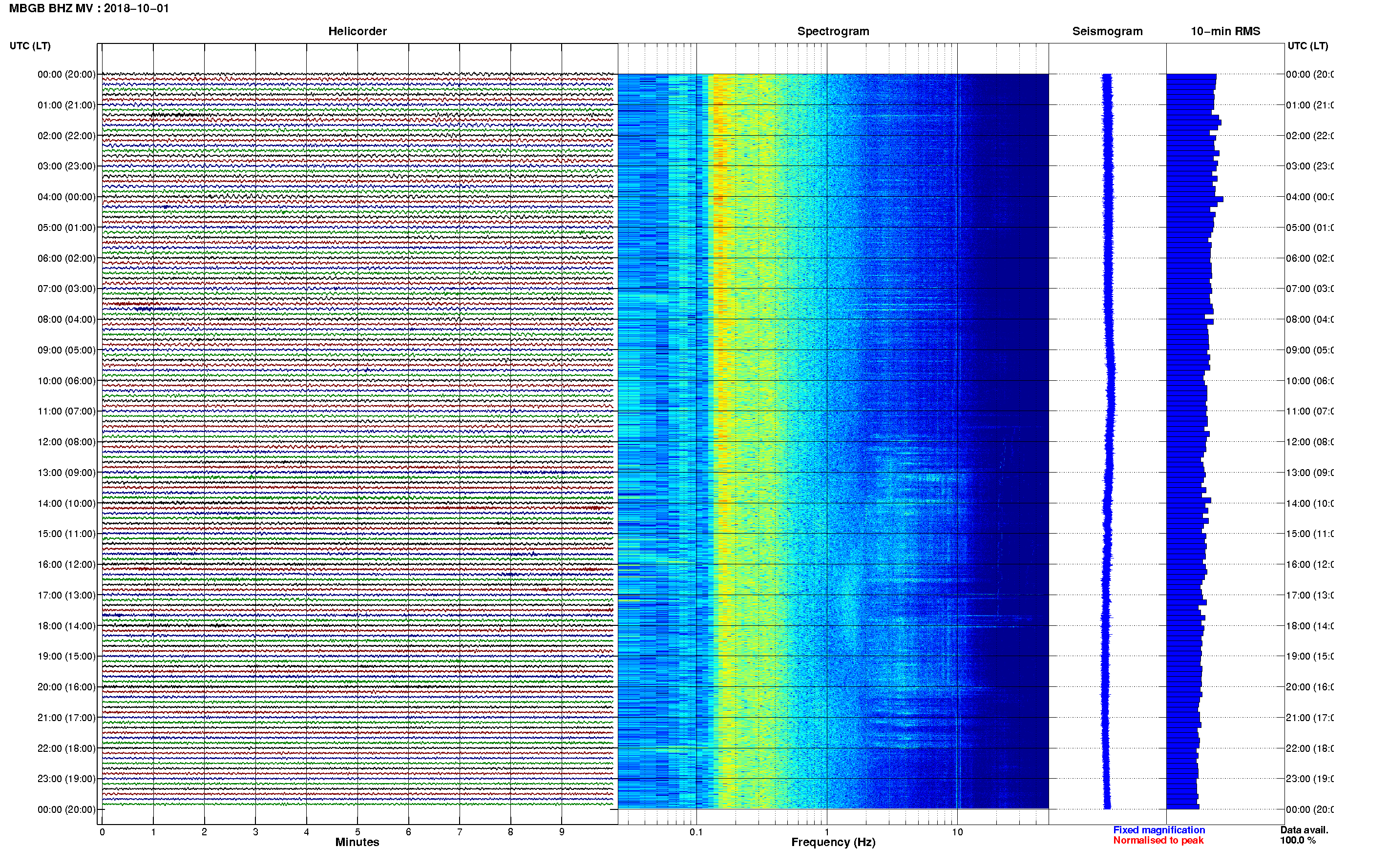This screenshot has height=868, width=1389.
Task: Select the 'Helicorder' panel title
Action: point(357,31)
